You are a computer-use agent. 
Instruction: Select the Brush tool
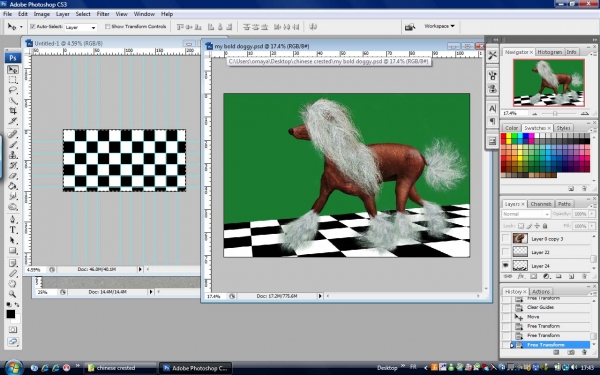pos(13,145)
